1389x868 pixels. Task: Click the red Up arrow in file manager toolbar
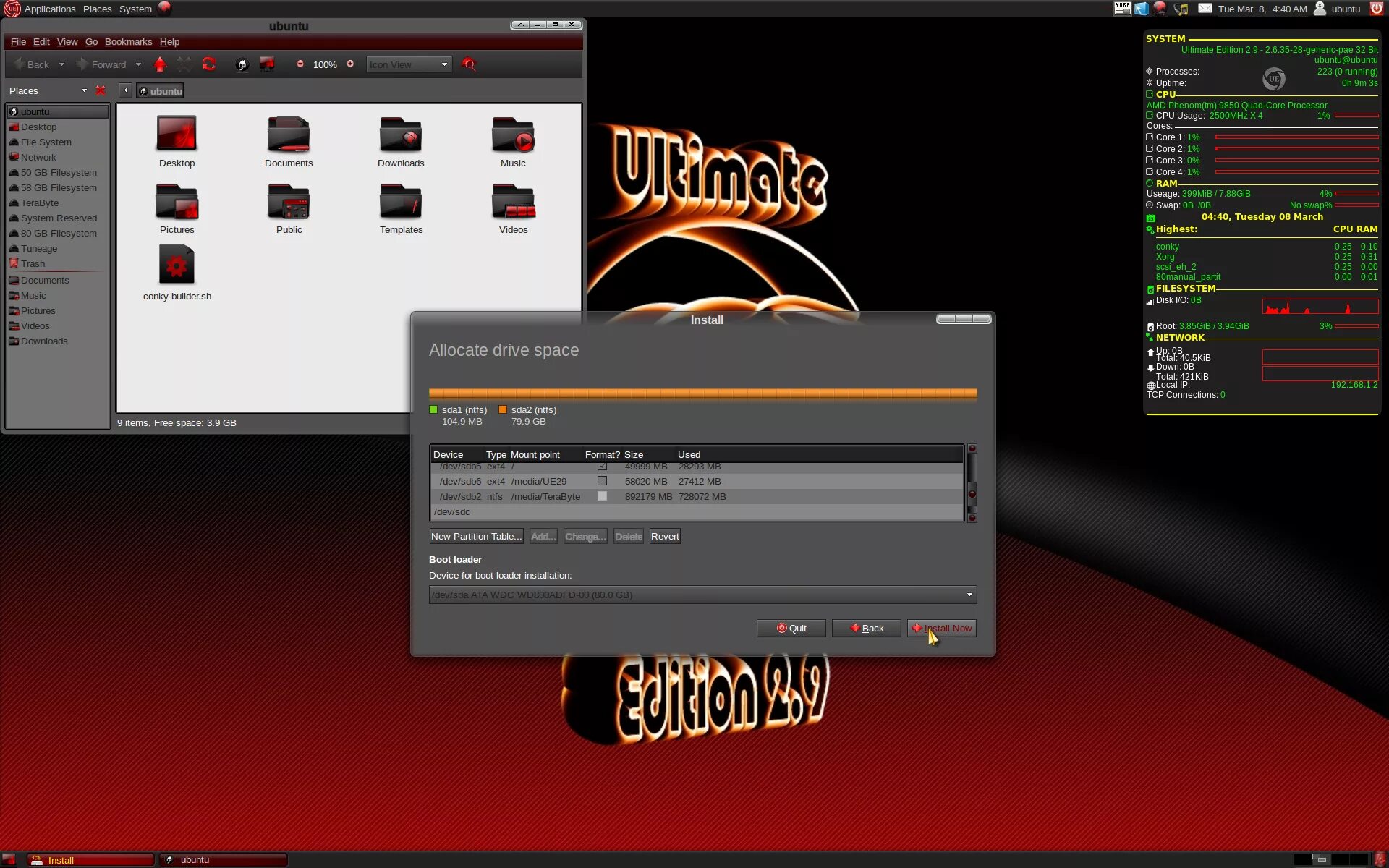point(160,64)
